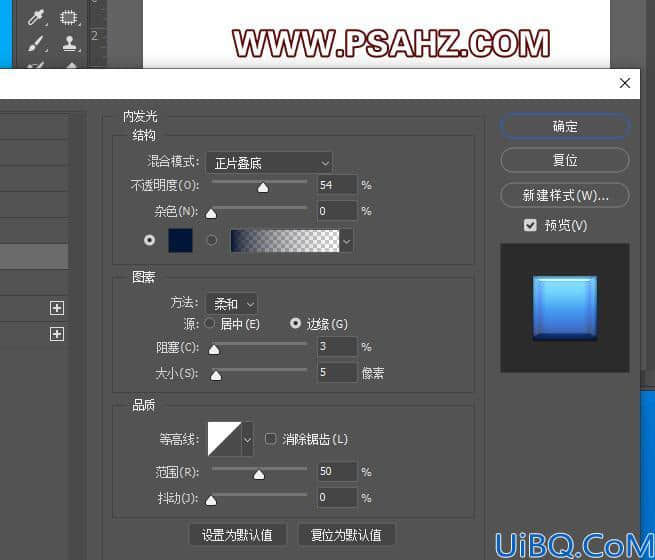Select the 边缘(G) source radio
This screenshot has width=655, height=560.
(295, 323)
